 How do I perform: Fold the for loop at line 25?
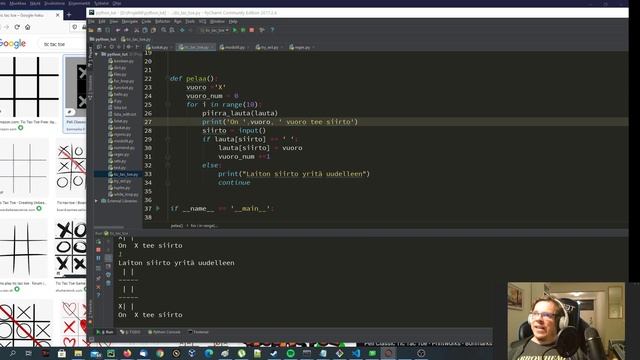[167, 104]
